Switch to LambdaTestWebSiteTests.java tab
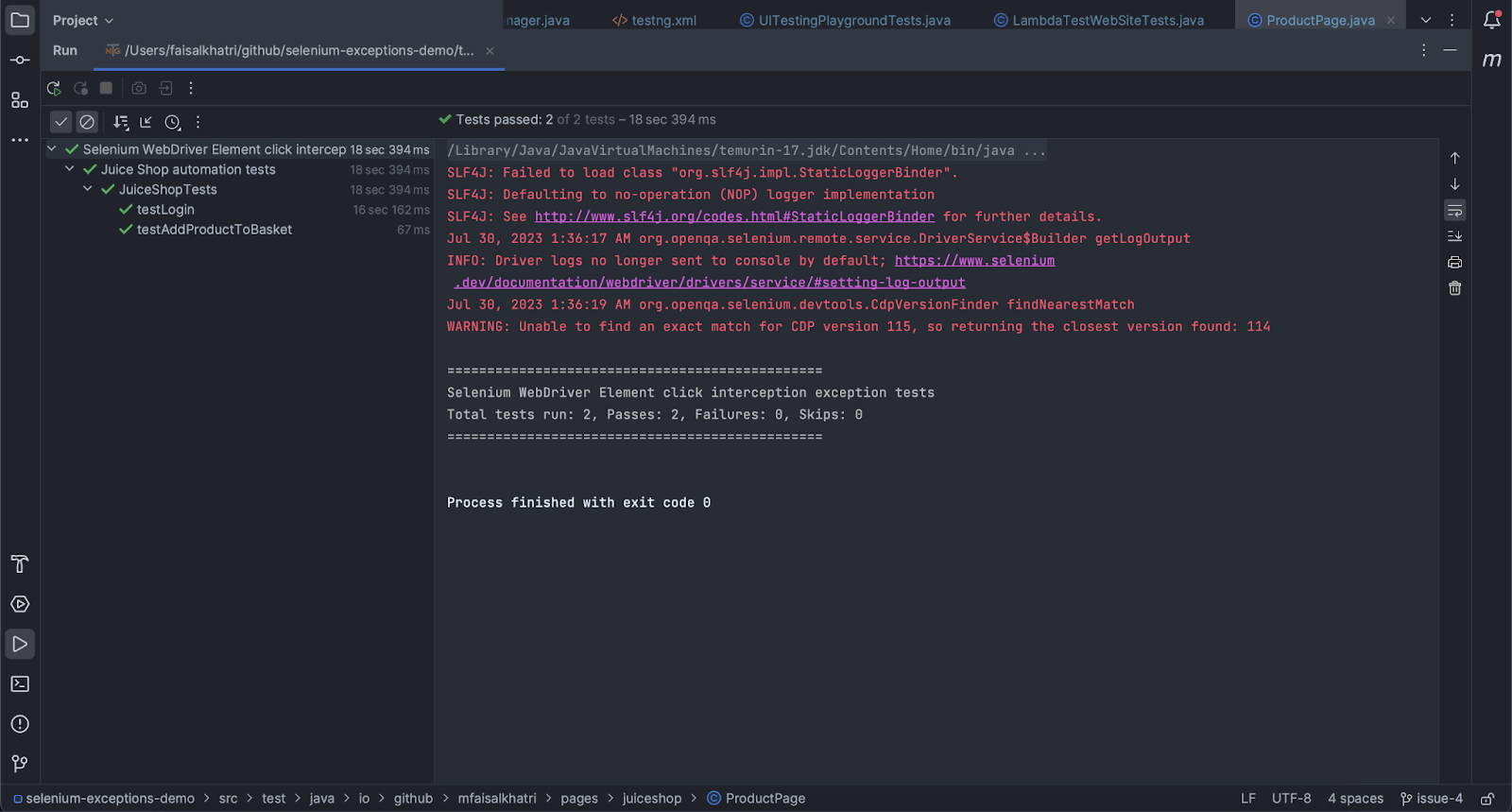The image size is (1512, 812). click(x=1098, y=20)
